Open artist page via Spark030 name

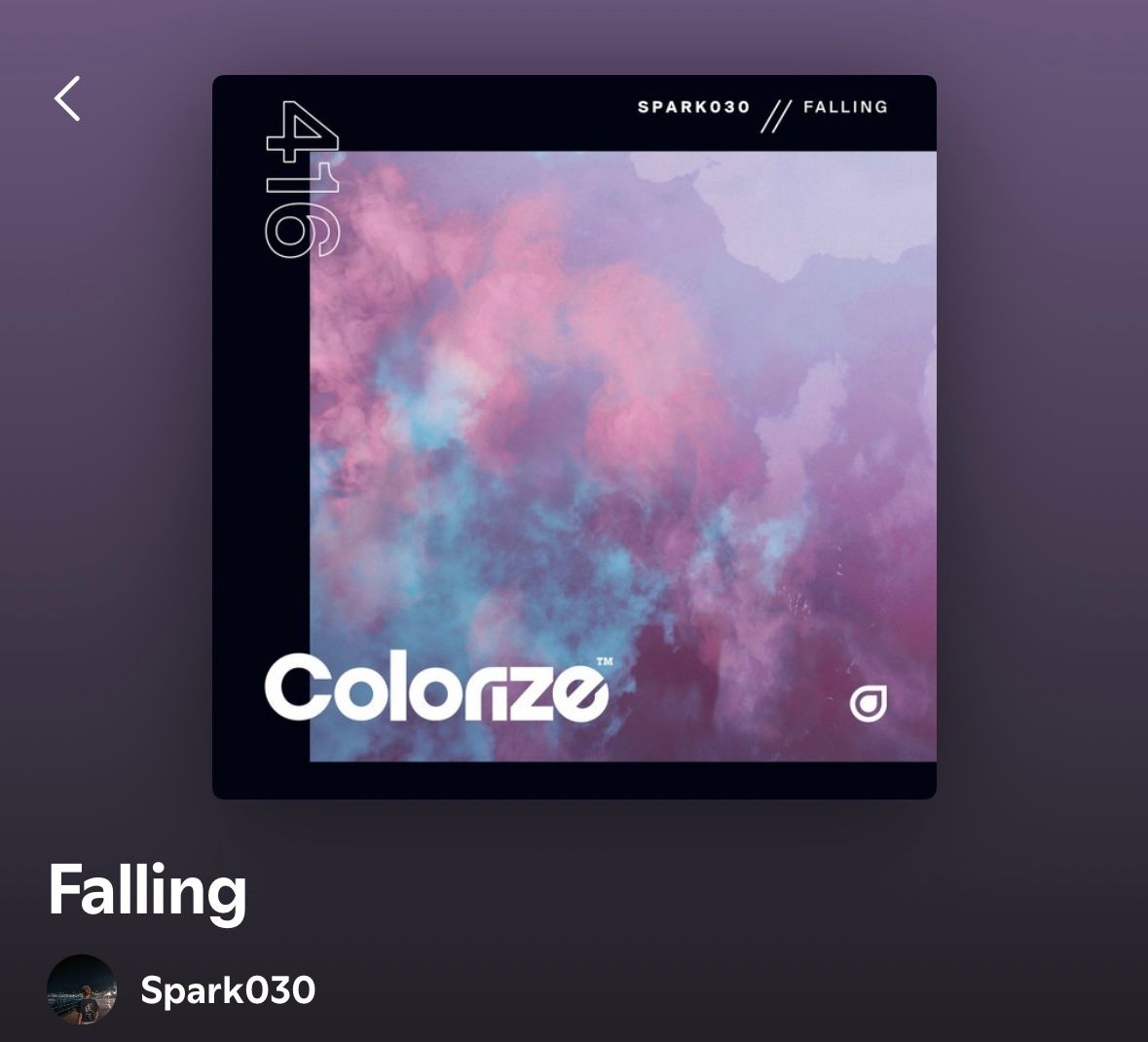[228, 990]
